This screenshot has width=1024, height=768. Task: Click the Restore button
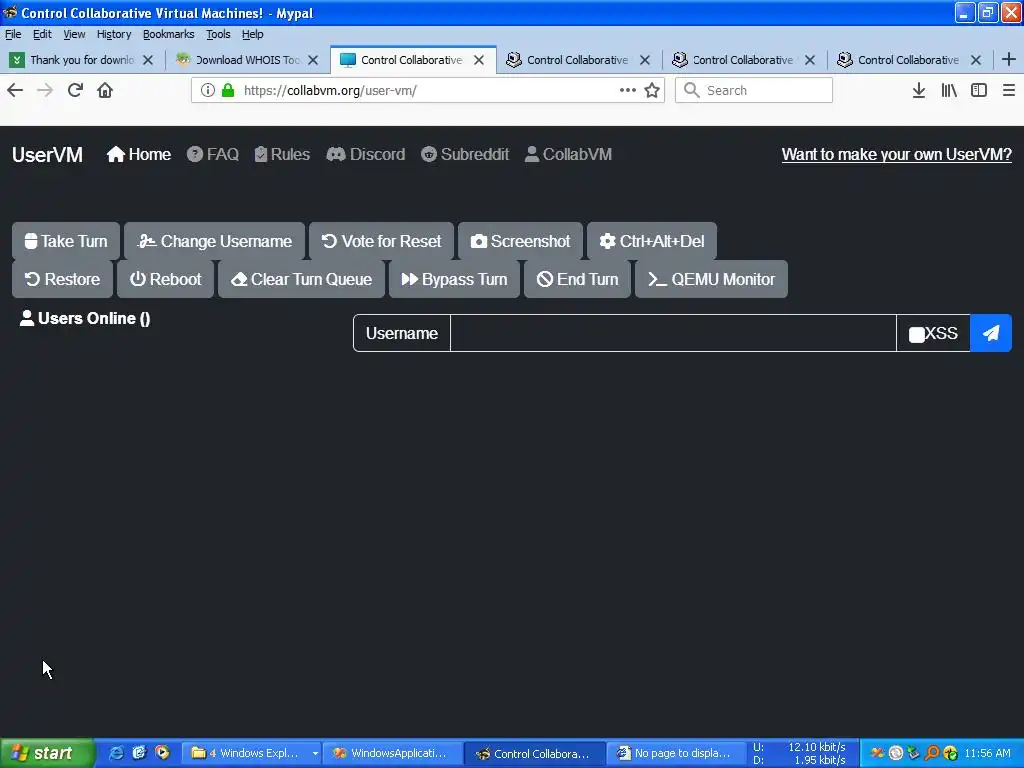63,279
